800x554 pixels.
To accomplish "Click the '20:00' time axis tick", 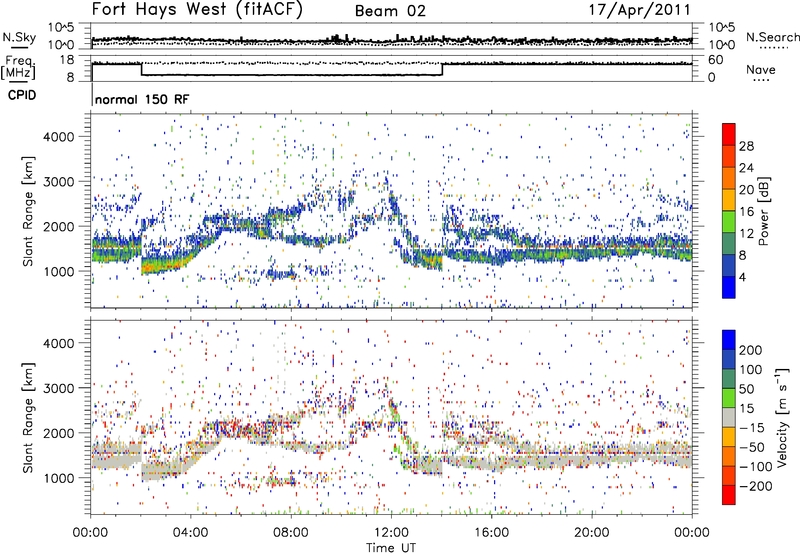I will [x=591, y=532].
